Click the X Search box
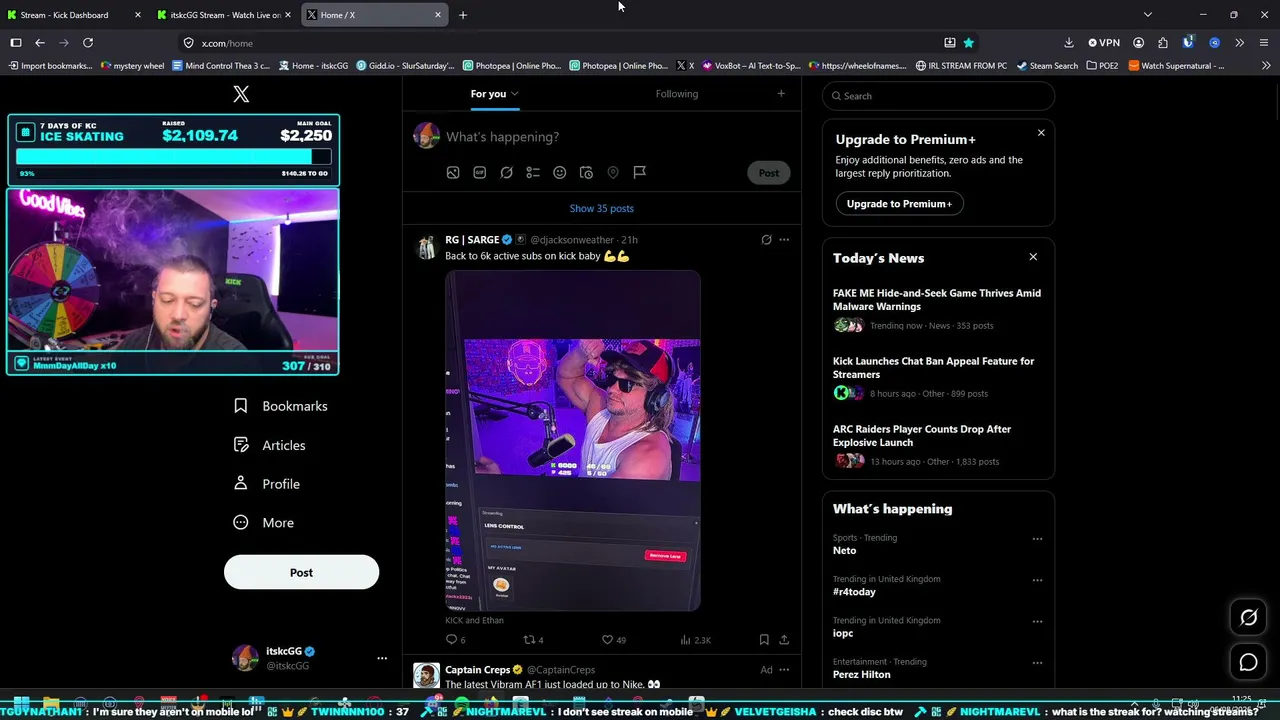Viewport: 1280px width, 720px height. click(x=938, y=96)
